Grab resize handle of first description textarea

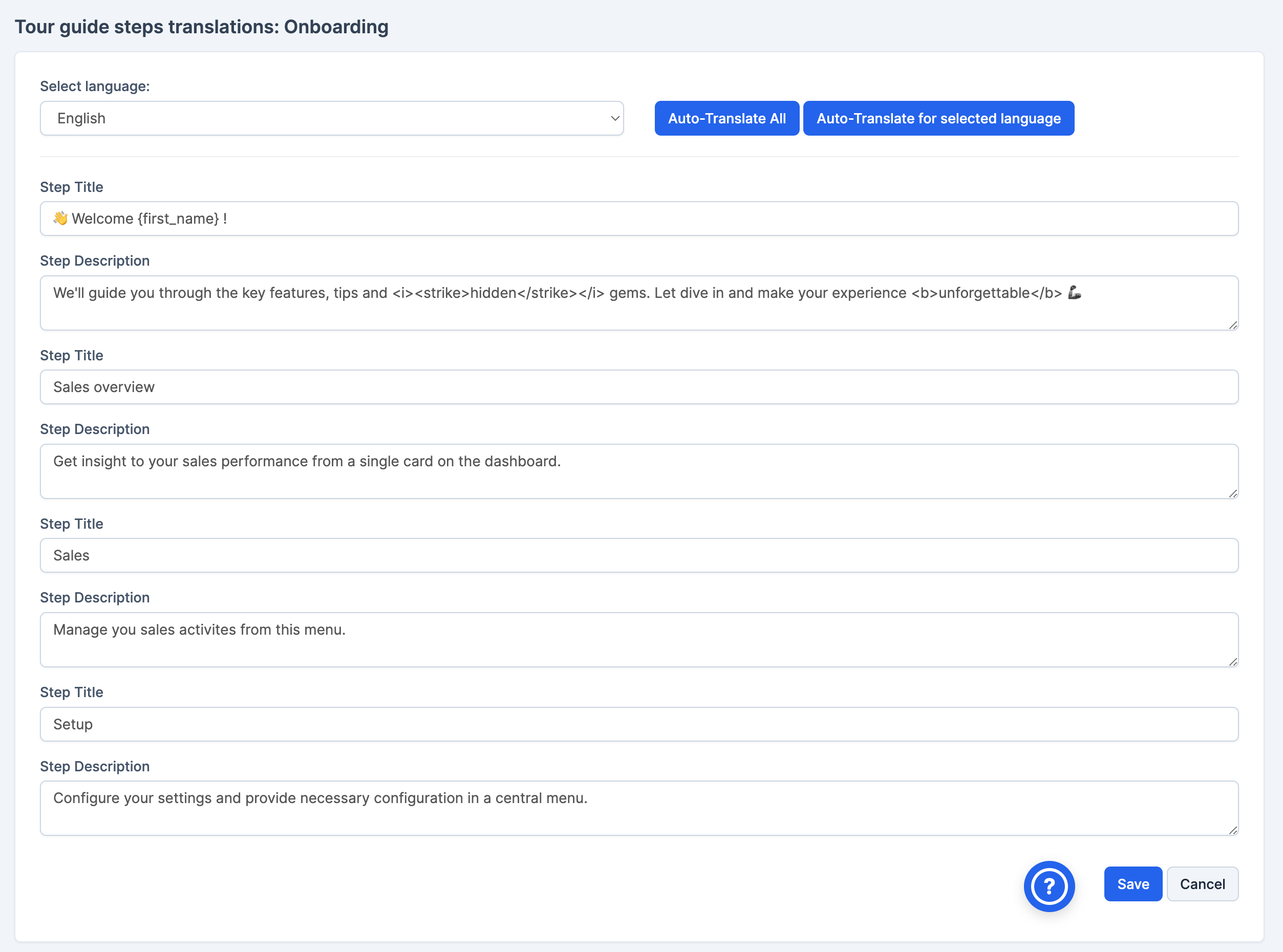coord(1233,326)
